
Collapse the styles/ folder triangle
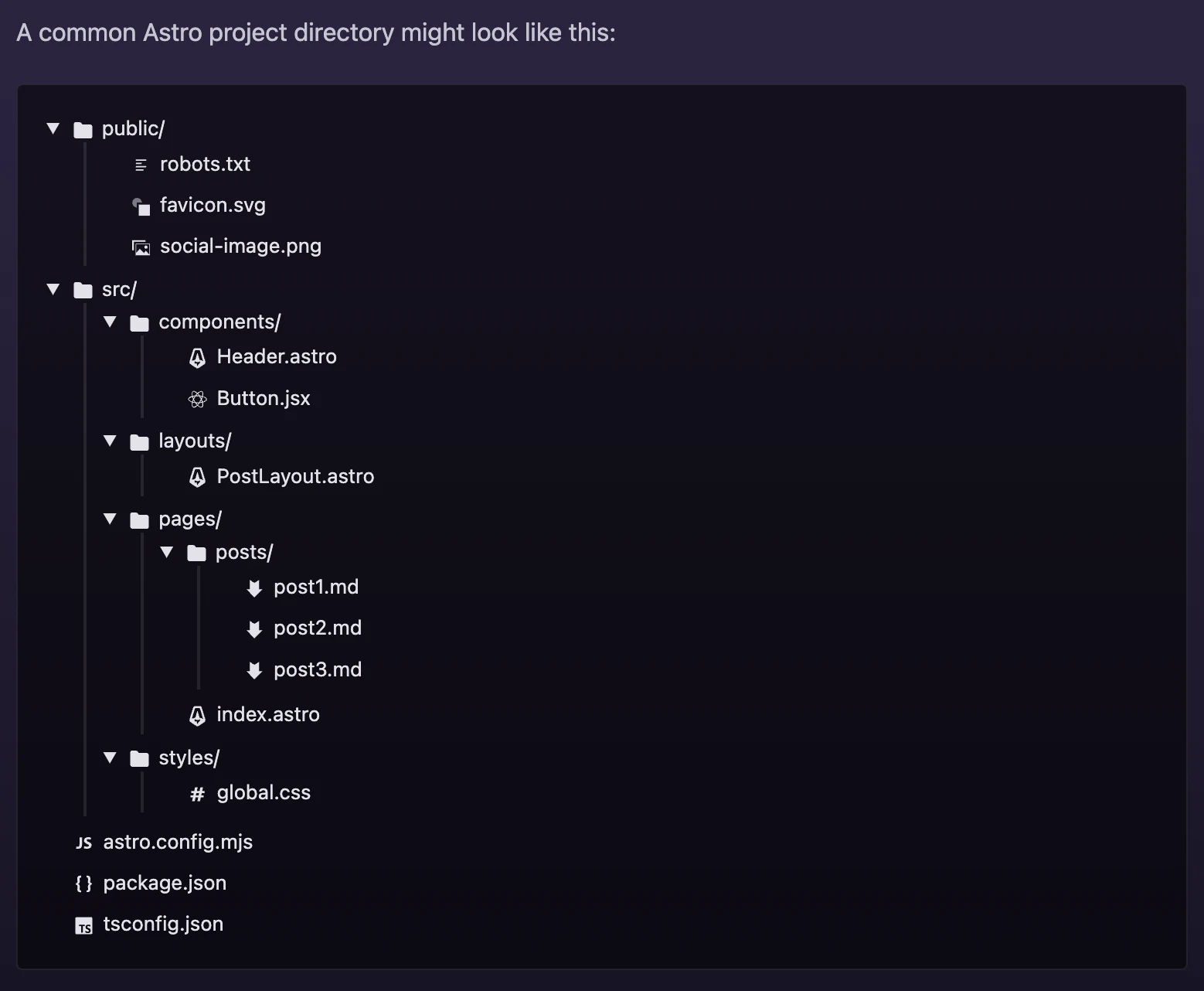click(x=110, y=758)
